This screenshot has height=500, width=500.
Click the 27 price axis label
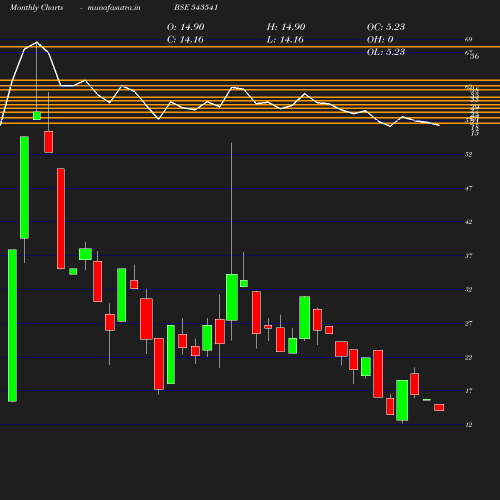468,323
